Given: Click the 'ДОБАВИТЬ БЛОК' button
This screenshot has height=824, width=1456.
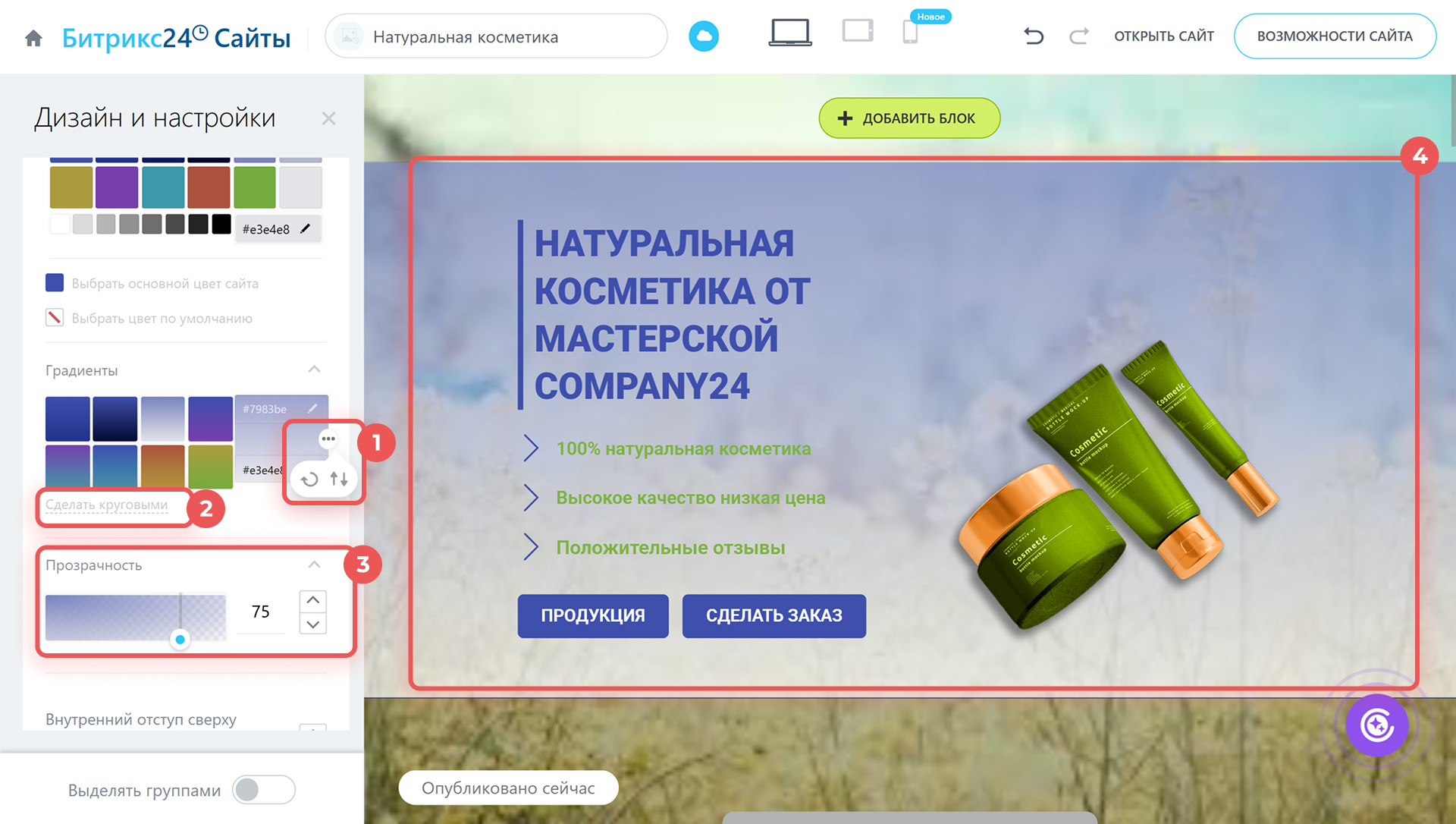Looking at the screenshot, I should pyautogui.click(x=908, y=118).
